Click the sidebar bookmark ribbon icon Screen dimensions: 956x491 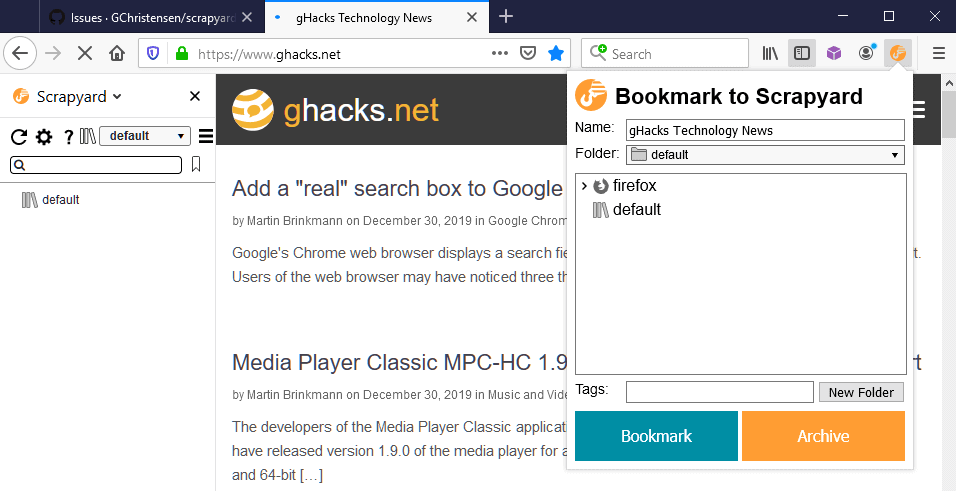(x=196, y=164)
